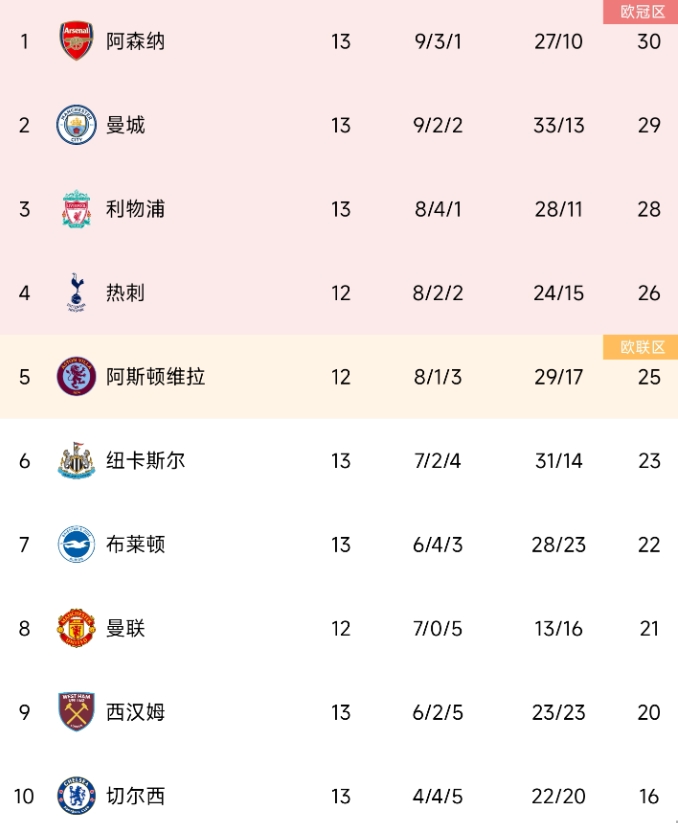Open the Manchester City badge
Screen dimensions: 678x823
point(77,125)
